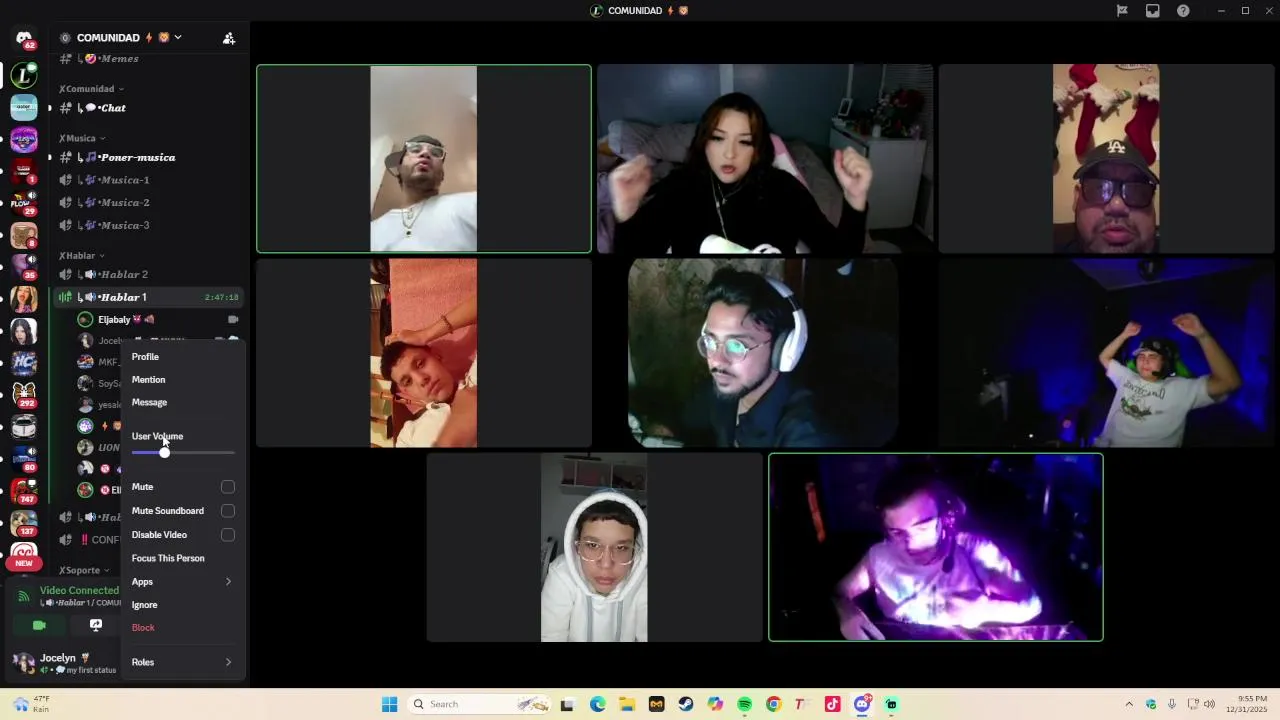
Task: Open the Discord inbox icon in title bar
Action: (x=1153, y=11)
